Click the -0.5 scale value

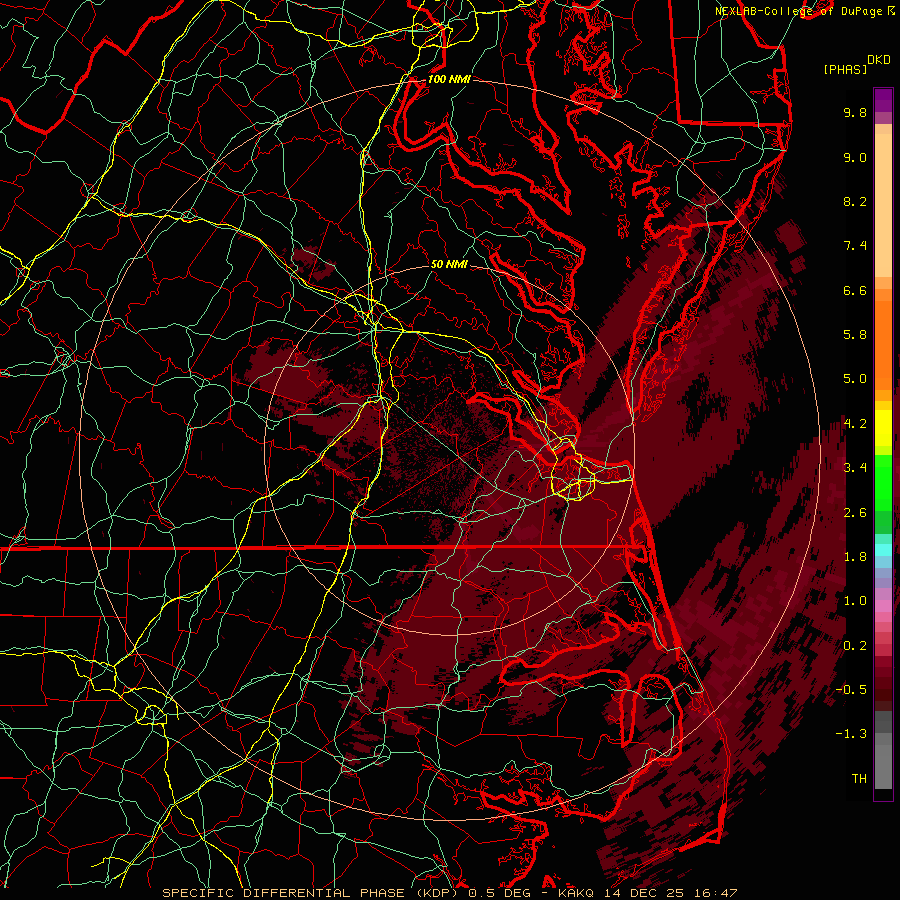click(x=851, y=690)
